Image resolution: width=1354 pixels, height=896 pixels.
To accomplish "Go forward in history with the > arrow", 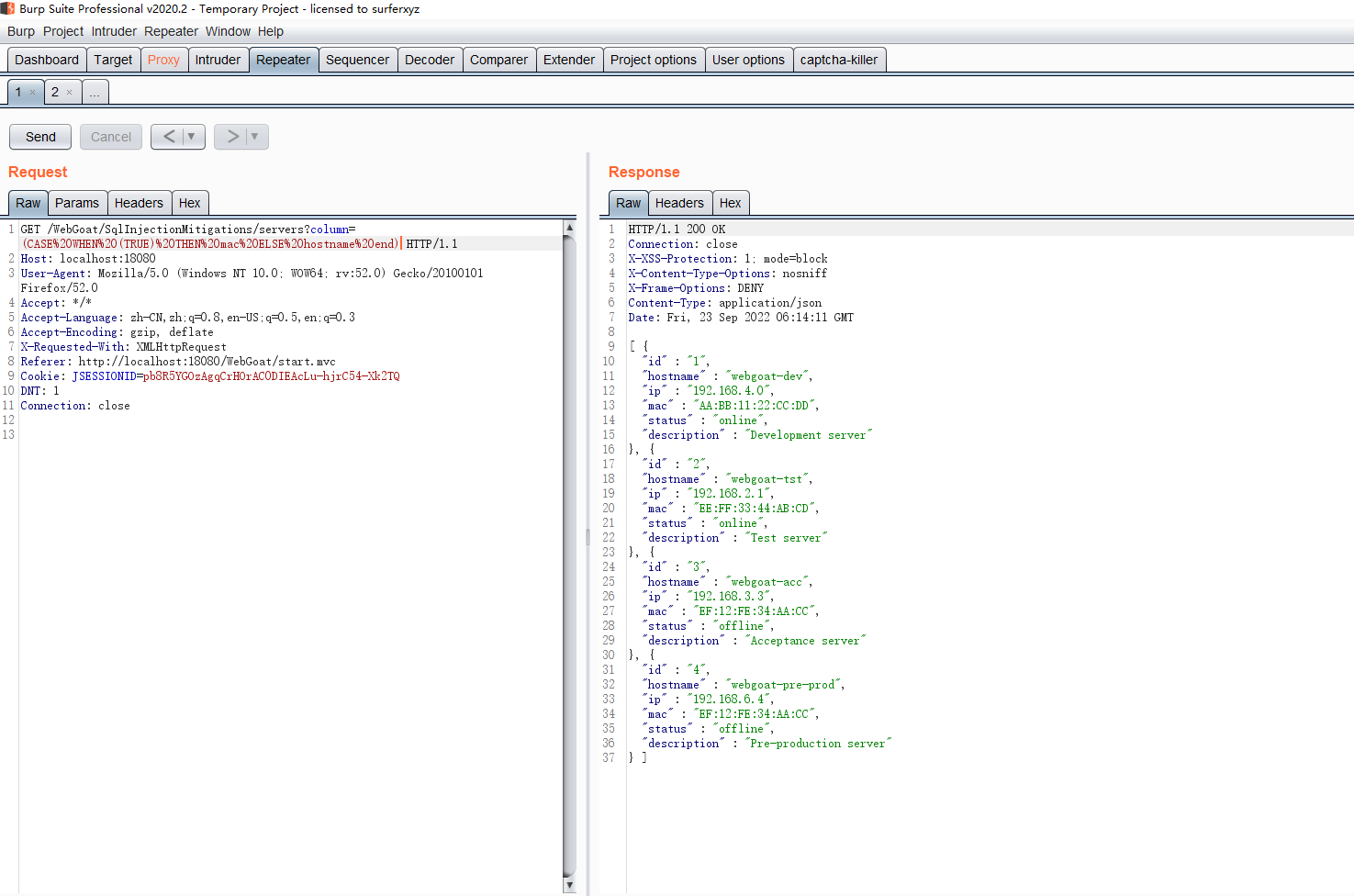I will pyautogui.click(x=232, y=137).
